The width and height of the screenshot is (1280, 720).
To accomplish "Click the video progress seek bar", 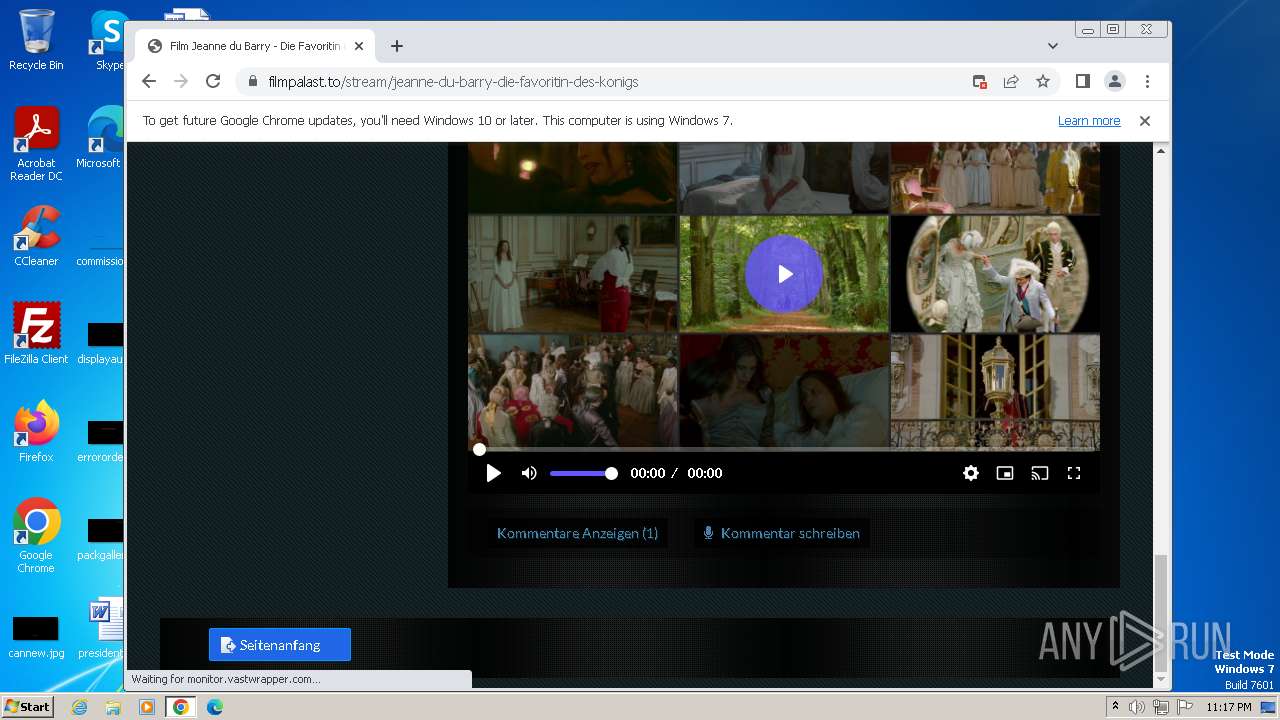I will (x=784, y=449).
